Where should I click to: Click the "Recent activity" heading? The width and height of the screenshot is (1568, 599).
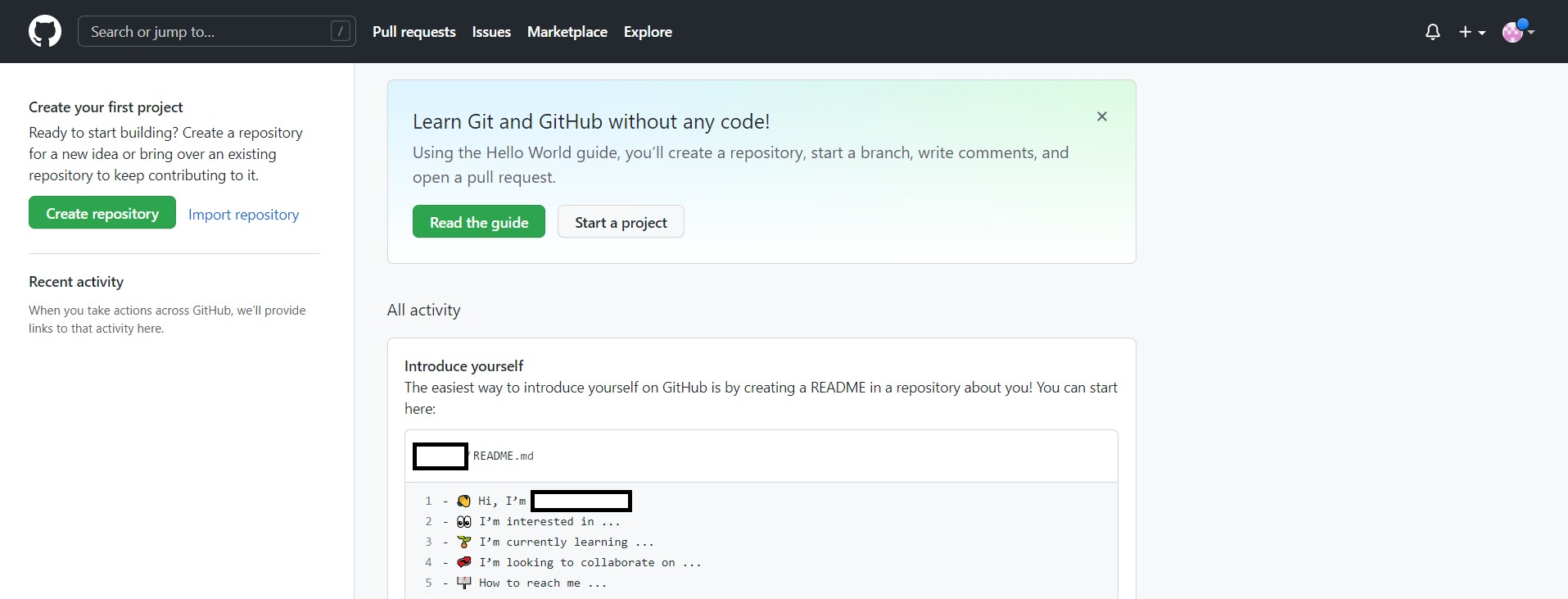76,282
